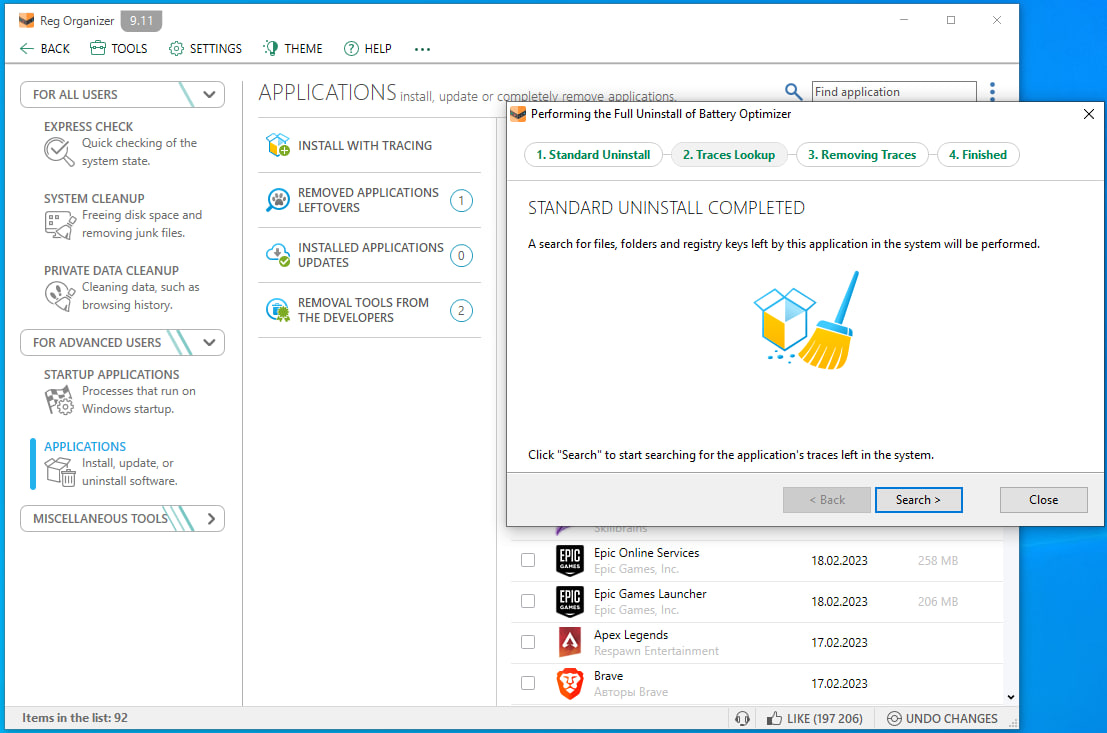Tick the Epic Online Services checkbox
The width and height of the screenshot is (1107, 733).
coord(528,560)
